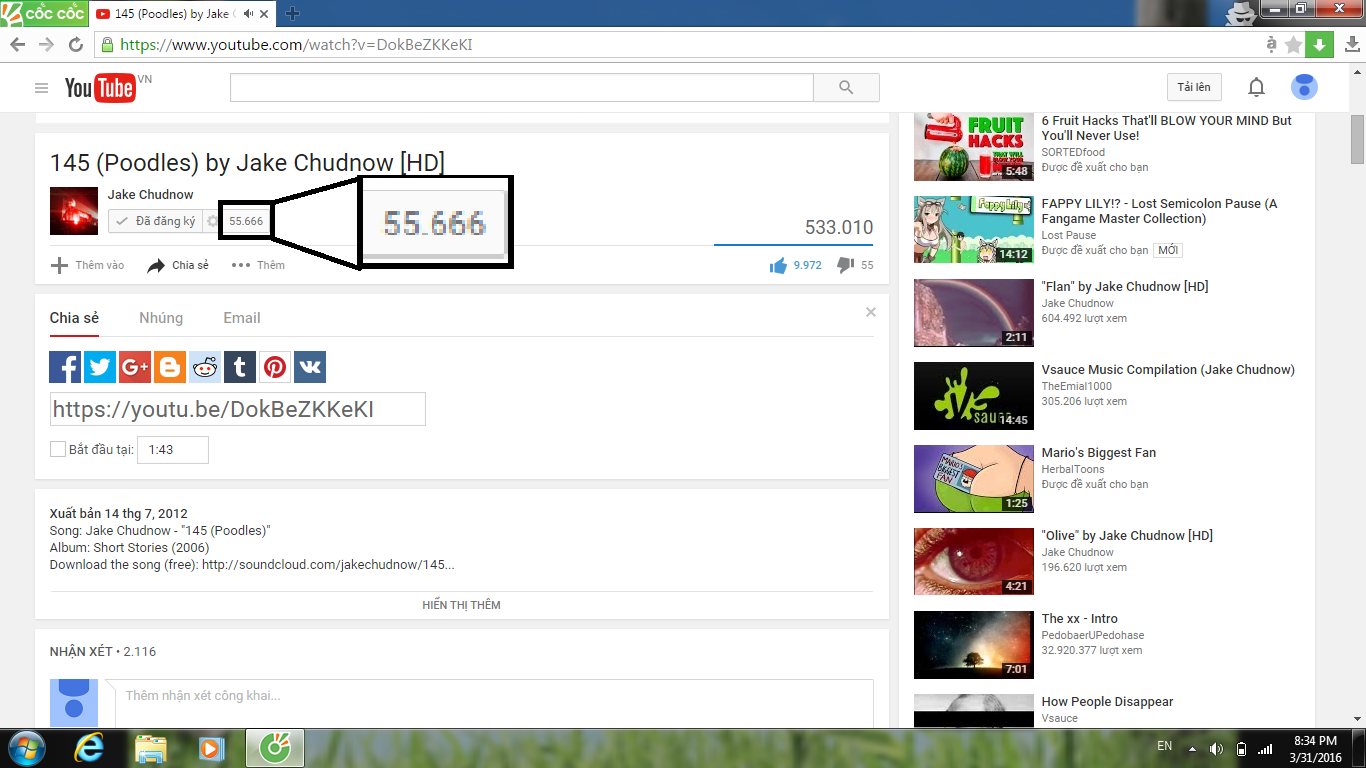Bookmark page with star icon

(1294, 45)
